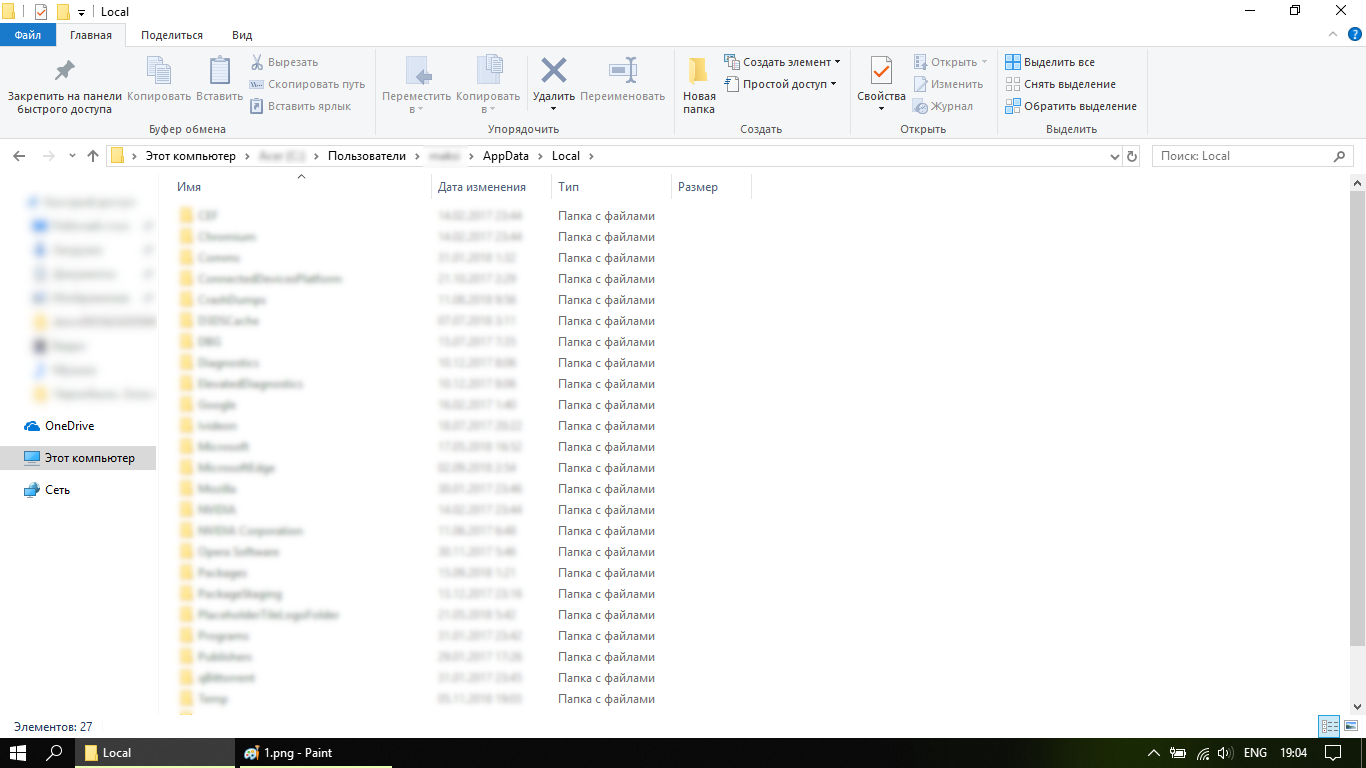Click the New Folder icon

point(699,71)
